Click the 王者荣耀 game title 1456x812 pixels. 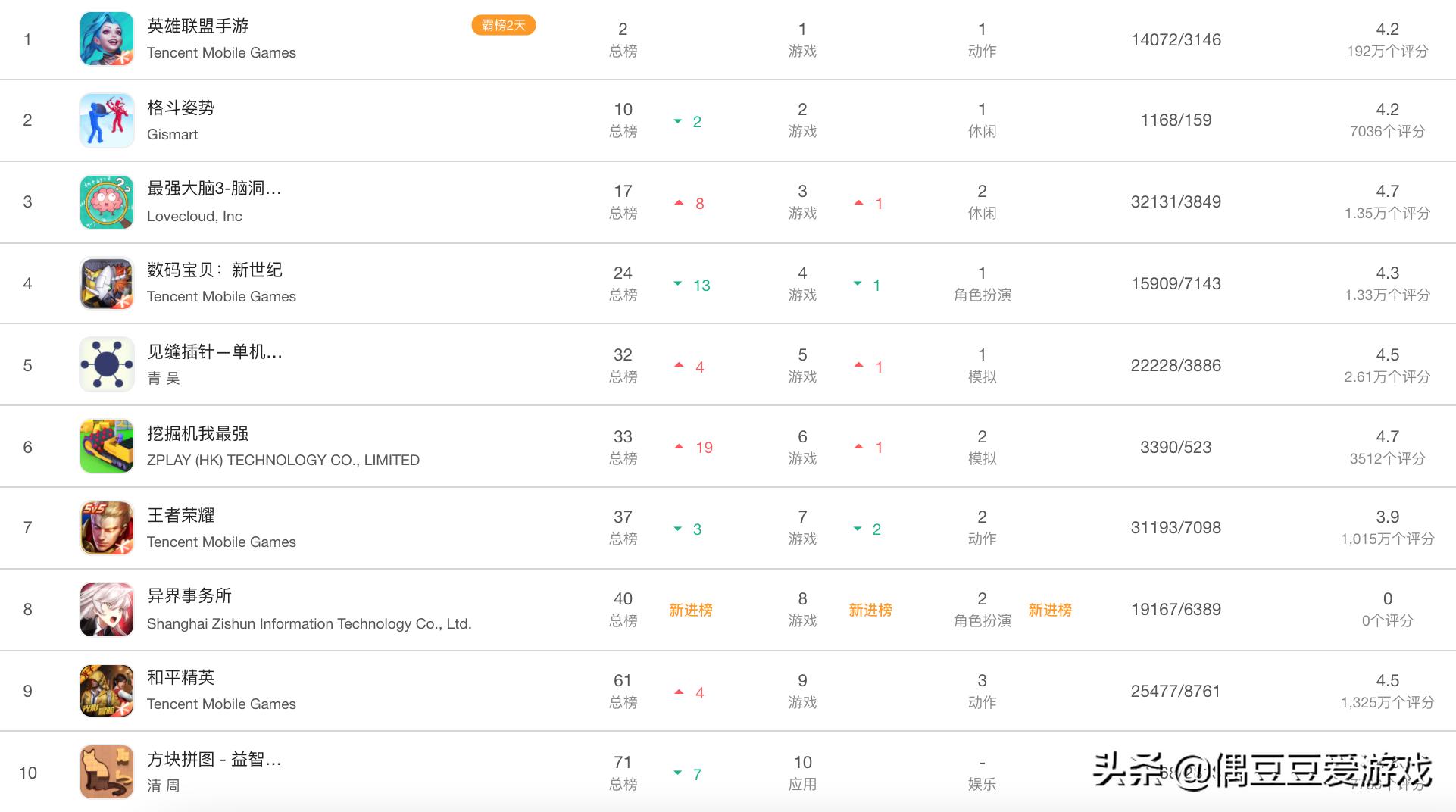(180, 516)
